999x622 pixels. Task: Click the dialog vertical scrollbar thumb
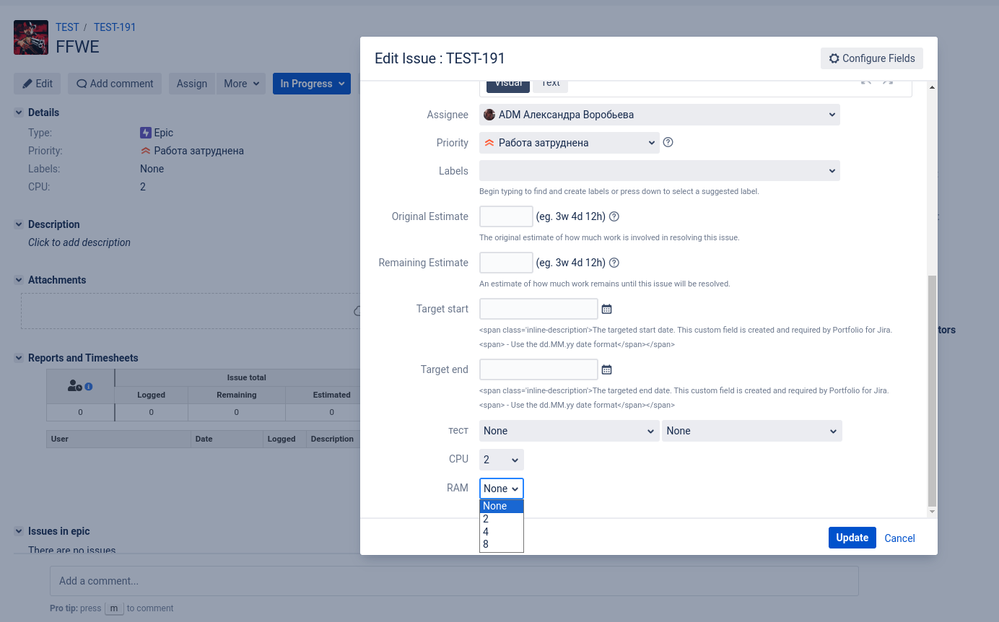(932, 391)
